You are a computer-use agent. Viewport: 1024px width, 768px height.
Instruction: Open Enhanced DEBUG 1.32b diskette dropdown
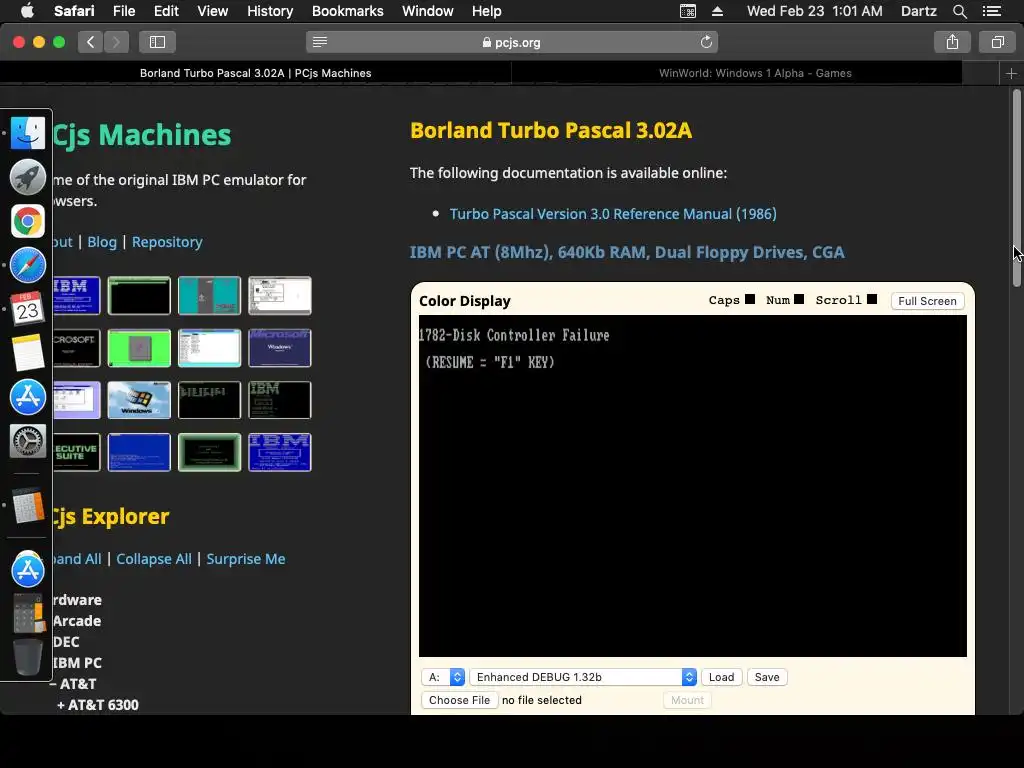point(583,677)
